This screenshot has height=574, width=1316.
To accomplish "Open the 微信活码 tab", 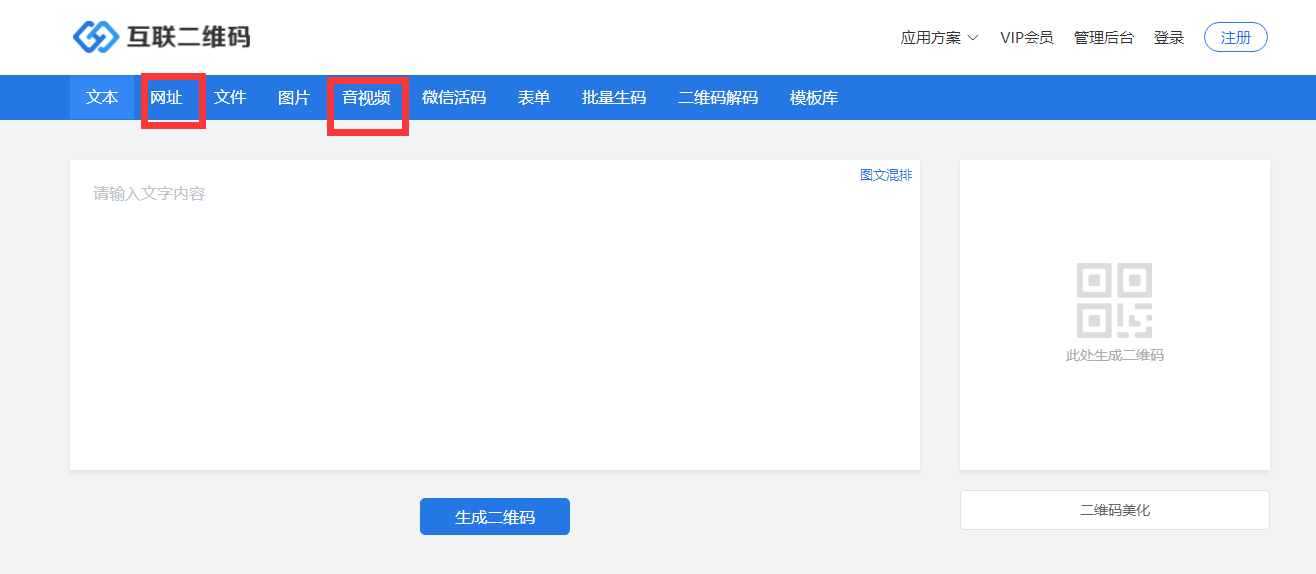I will pos(454,98).
